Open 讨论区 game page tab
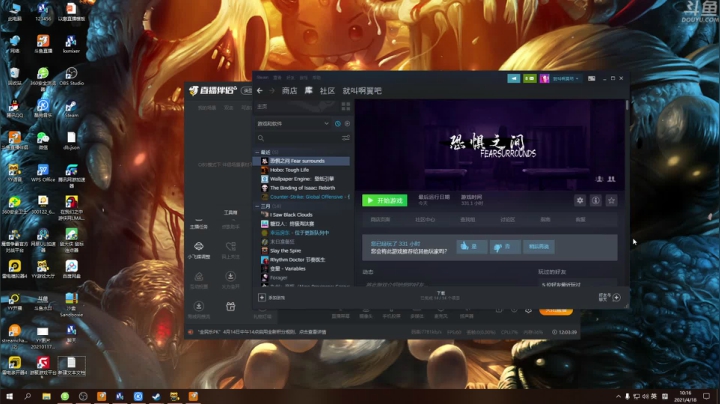720x404 pixels. (x=507, y=219)
